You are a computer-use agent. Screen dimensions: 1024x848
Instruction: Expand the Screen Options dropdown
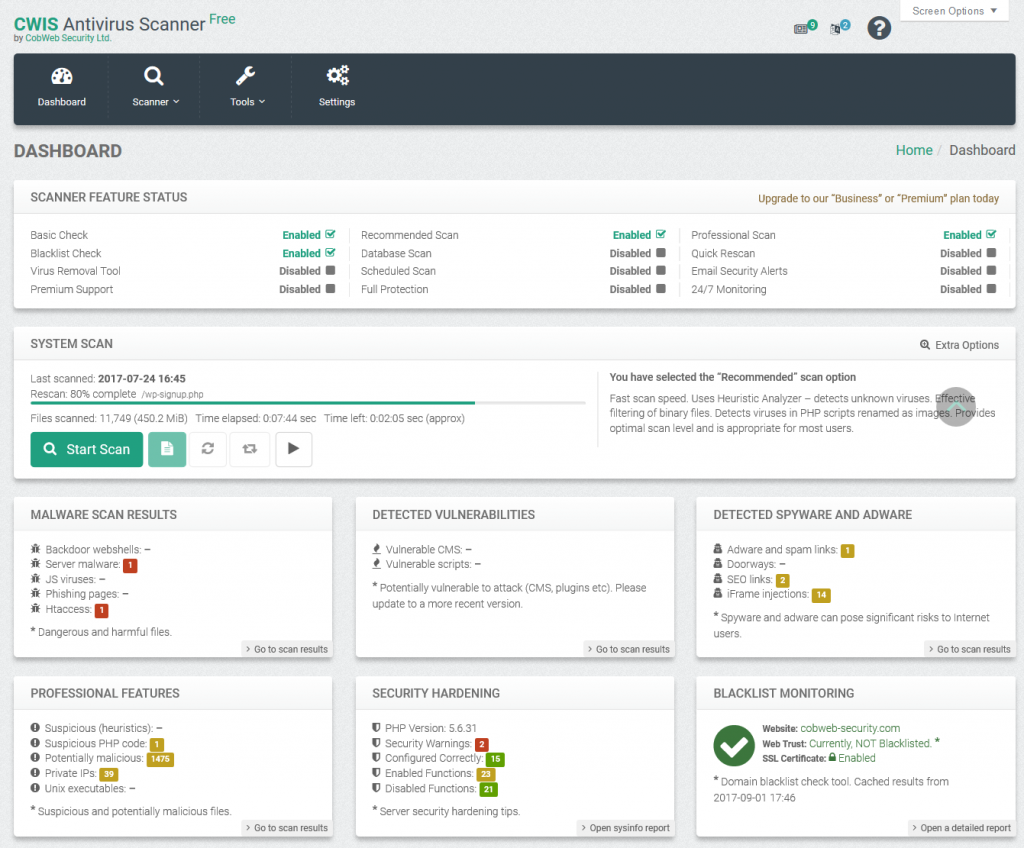tap(954, 11)
